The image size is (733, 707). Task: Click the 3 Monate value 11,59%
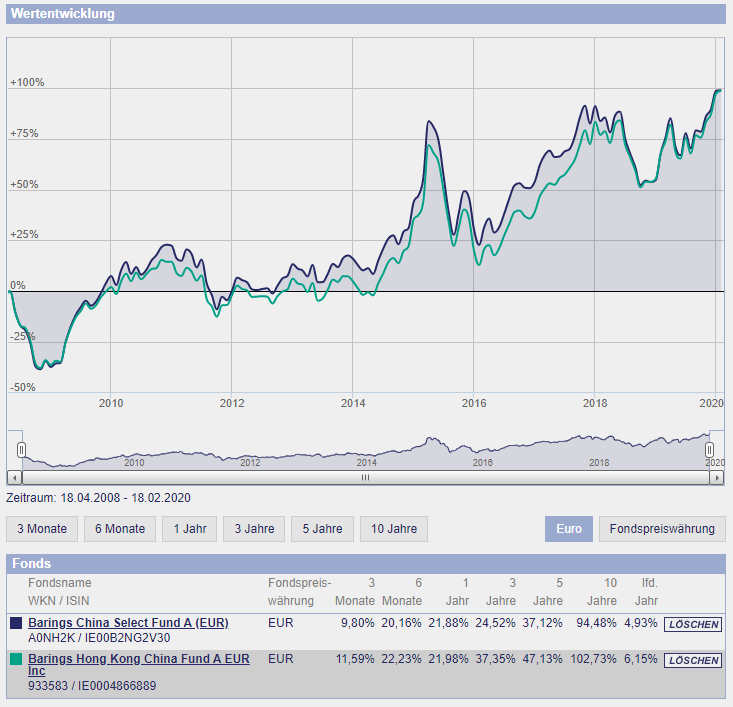(355, 659)
